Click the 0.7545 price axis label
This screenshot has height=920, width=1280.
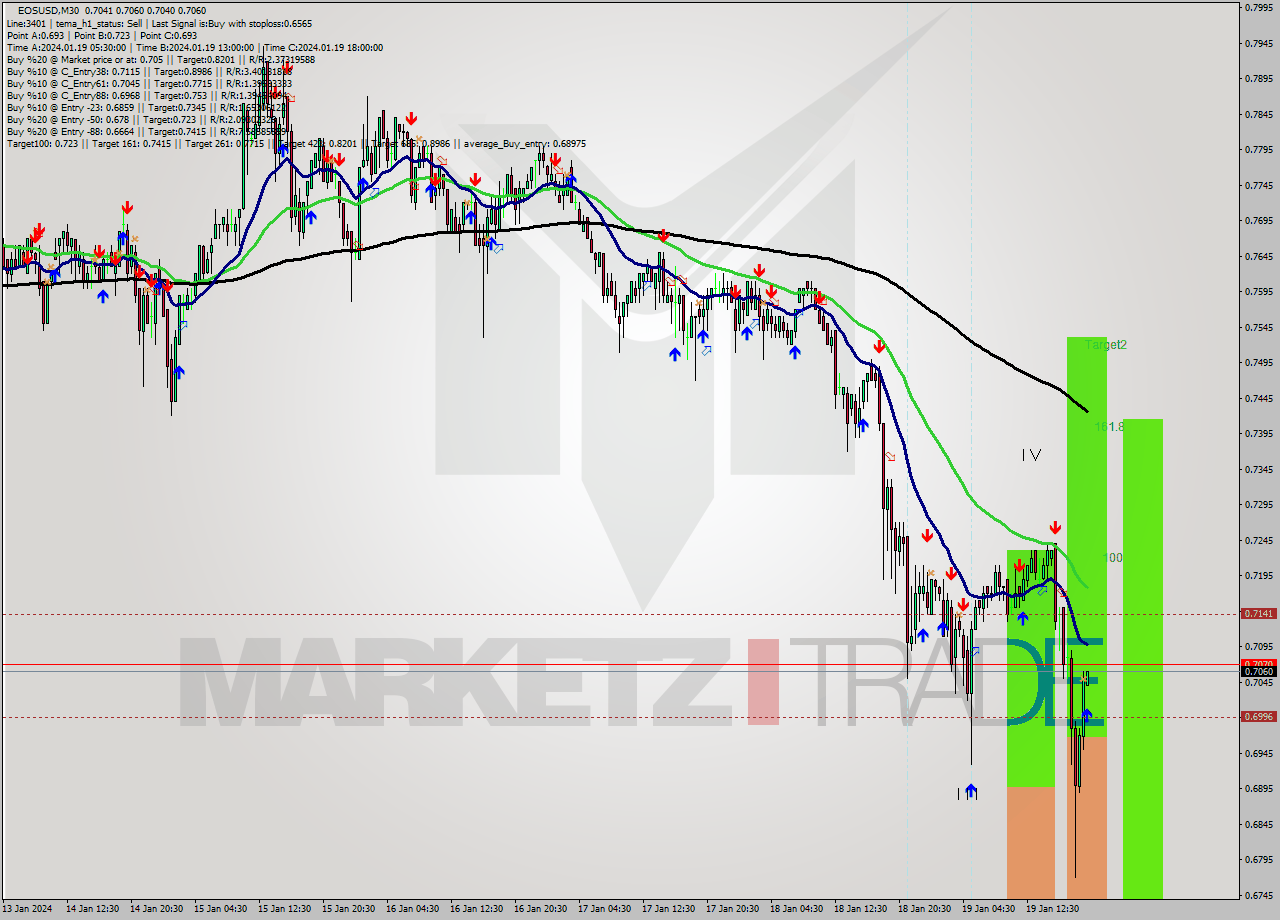(1257, 327)
